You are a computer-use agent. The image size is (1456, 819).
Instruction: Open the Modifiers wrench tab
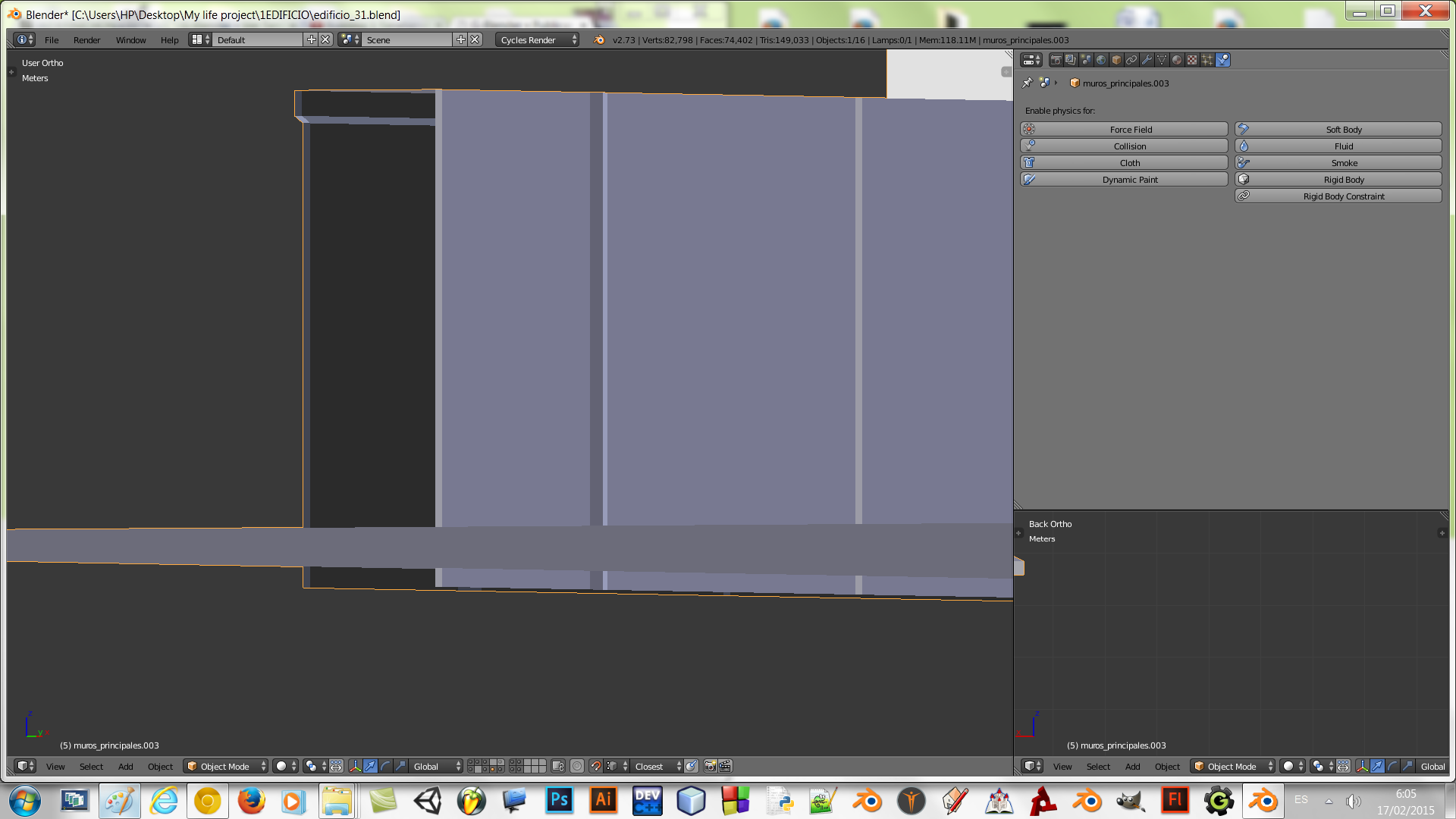[x=1147, y=60]
